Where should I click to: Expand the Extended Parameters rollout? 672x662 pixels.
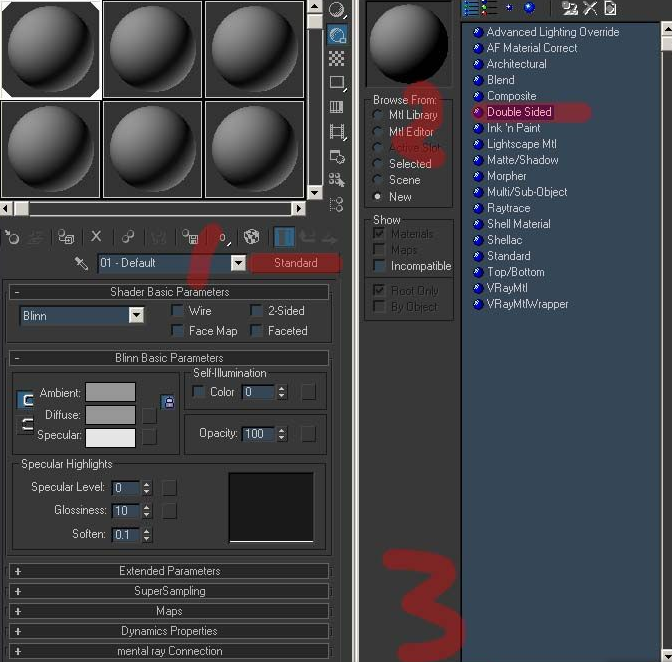pyautogui.click(x=169, y=571)
